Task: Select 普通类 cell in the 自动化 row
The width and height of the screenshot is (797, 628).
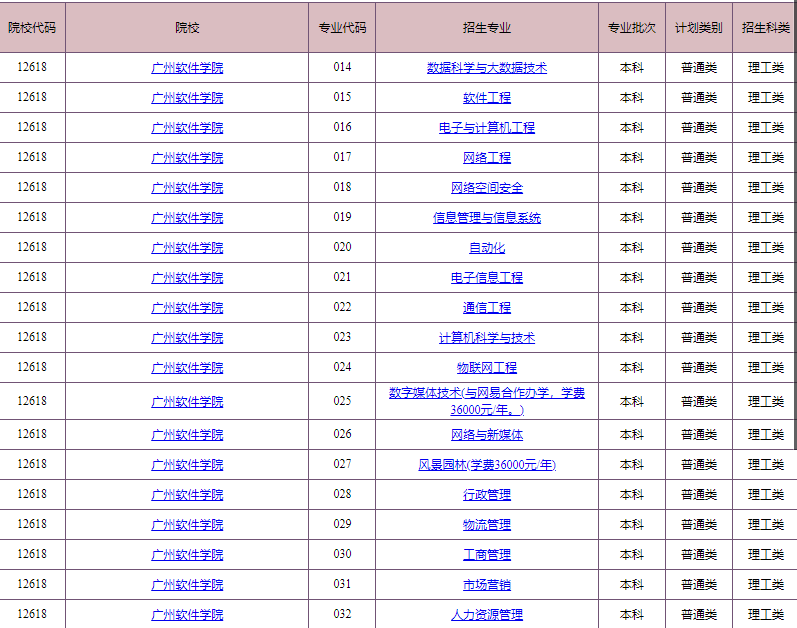Action: coord(699,247)
